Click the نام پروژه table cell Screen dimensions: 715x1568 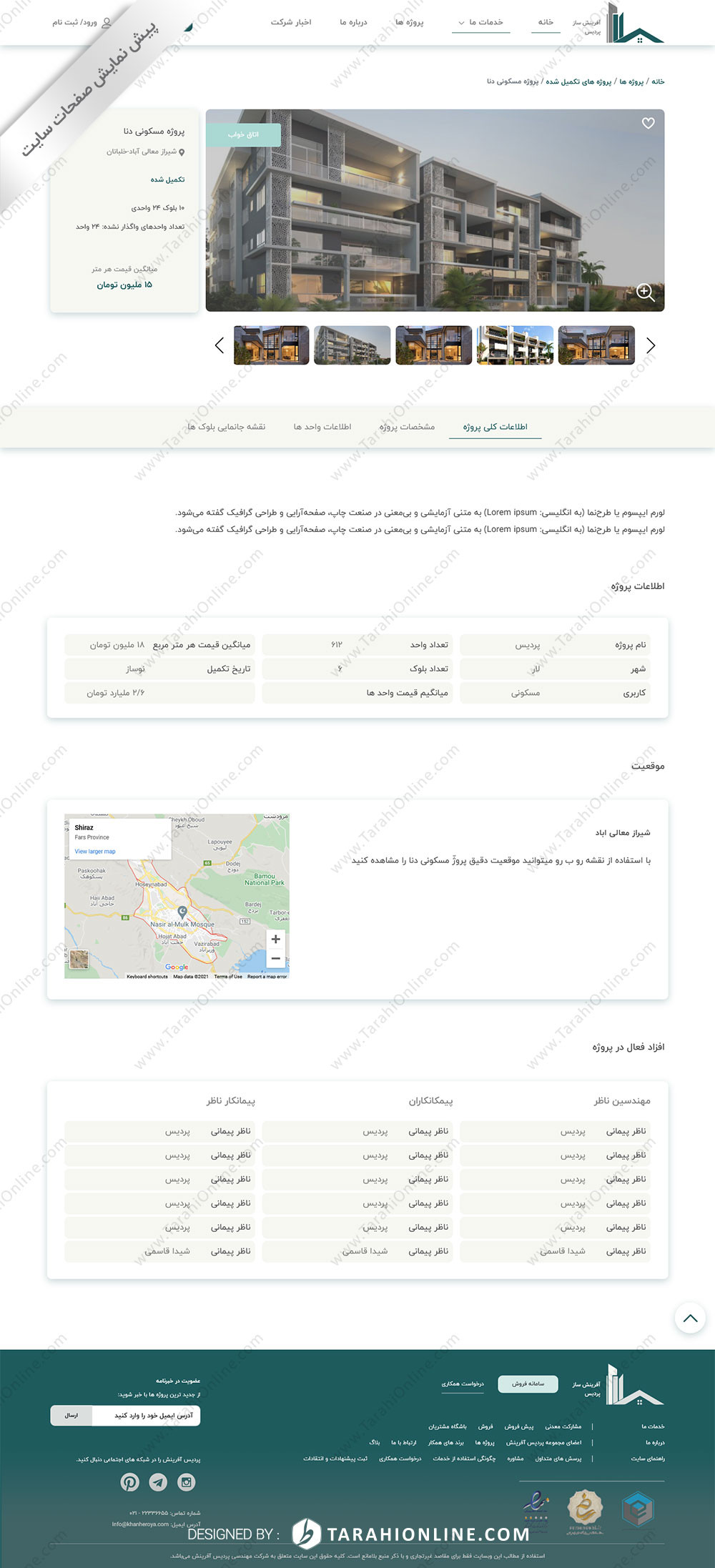coord(555,645)
